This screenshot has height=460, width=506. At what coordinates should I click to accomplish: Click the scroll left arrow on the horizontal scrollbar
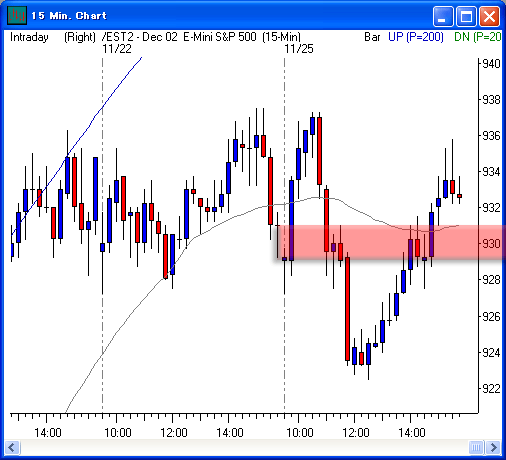(x=12, y=447)
